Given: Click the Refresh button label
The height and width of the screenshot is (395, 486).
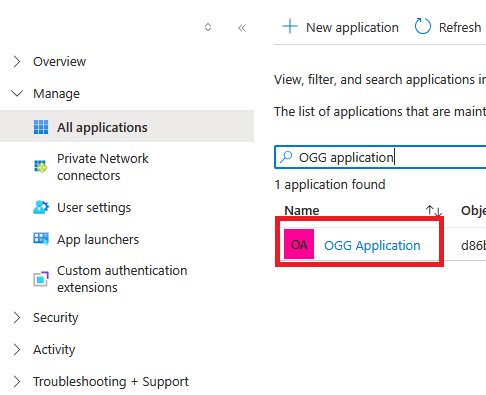Looking at the screenshot, I should click(460, 27).
